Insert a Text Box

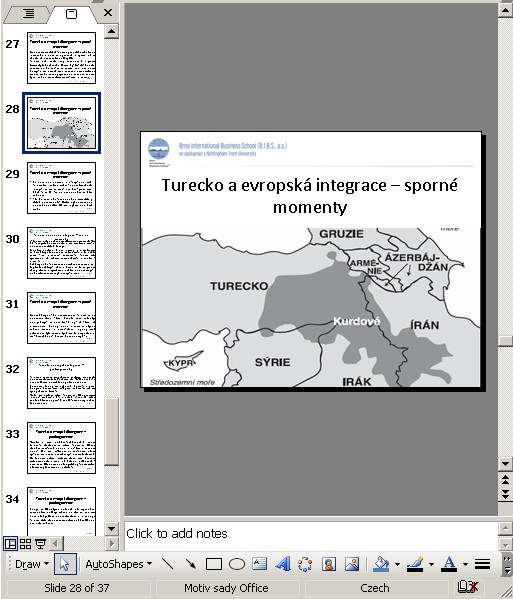point(260,564)
